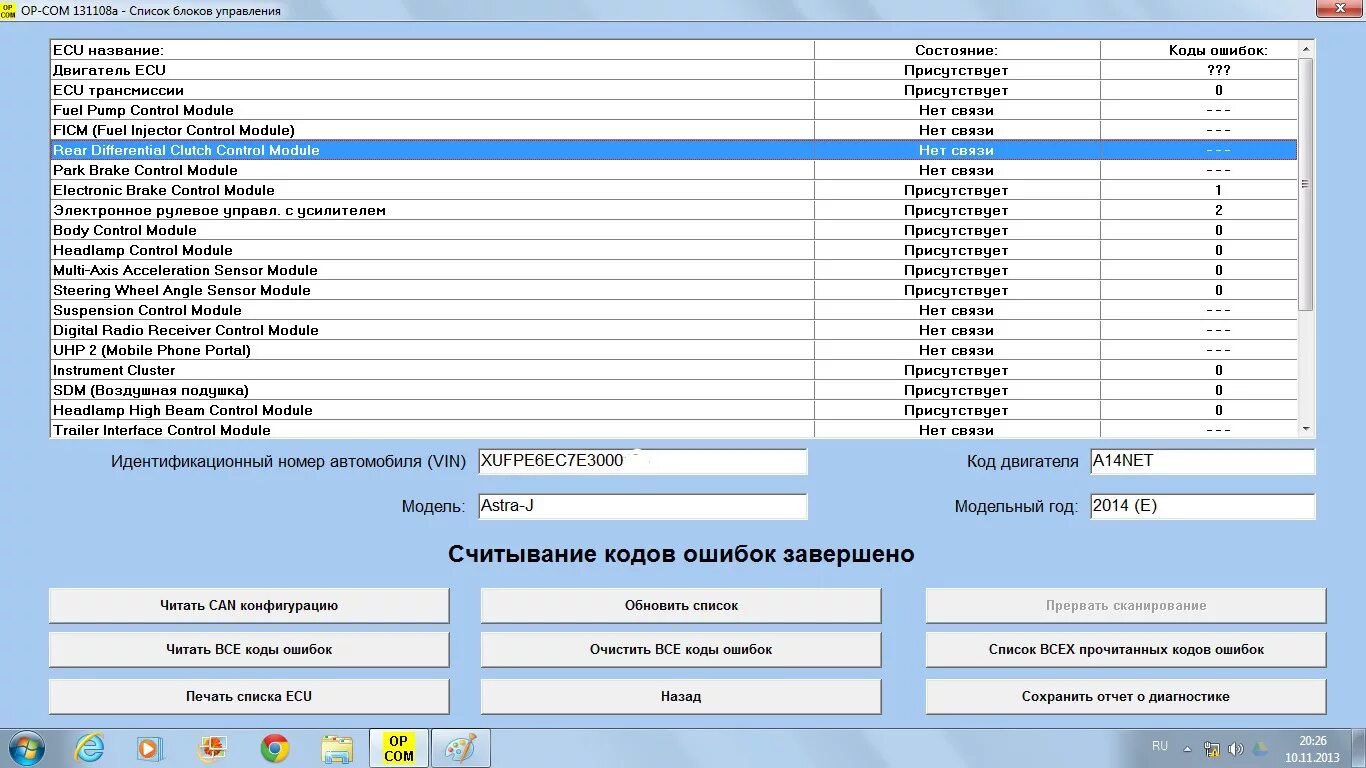Select 'Headlamp High Beam Control Module' row
This screenshot has width=1366, height=768.
(x=674, y=410)
